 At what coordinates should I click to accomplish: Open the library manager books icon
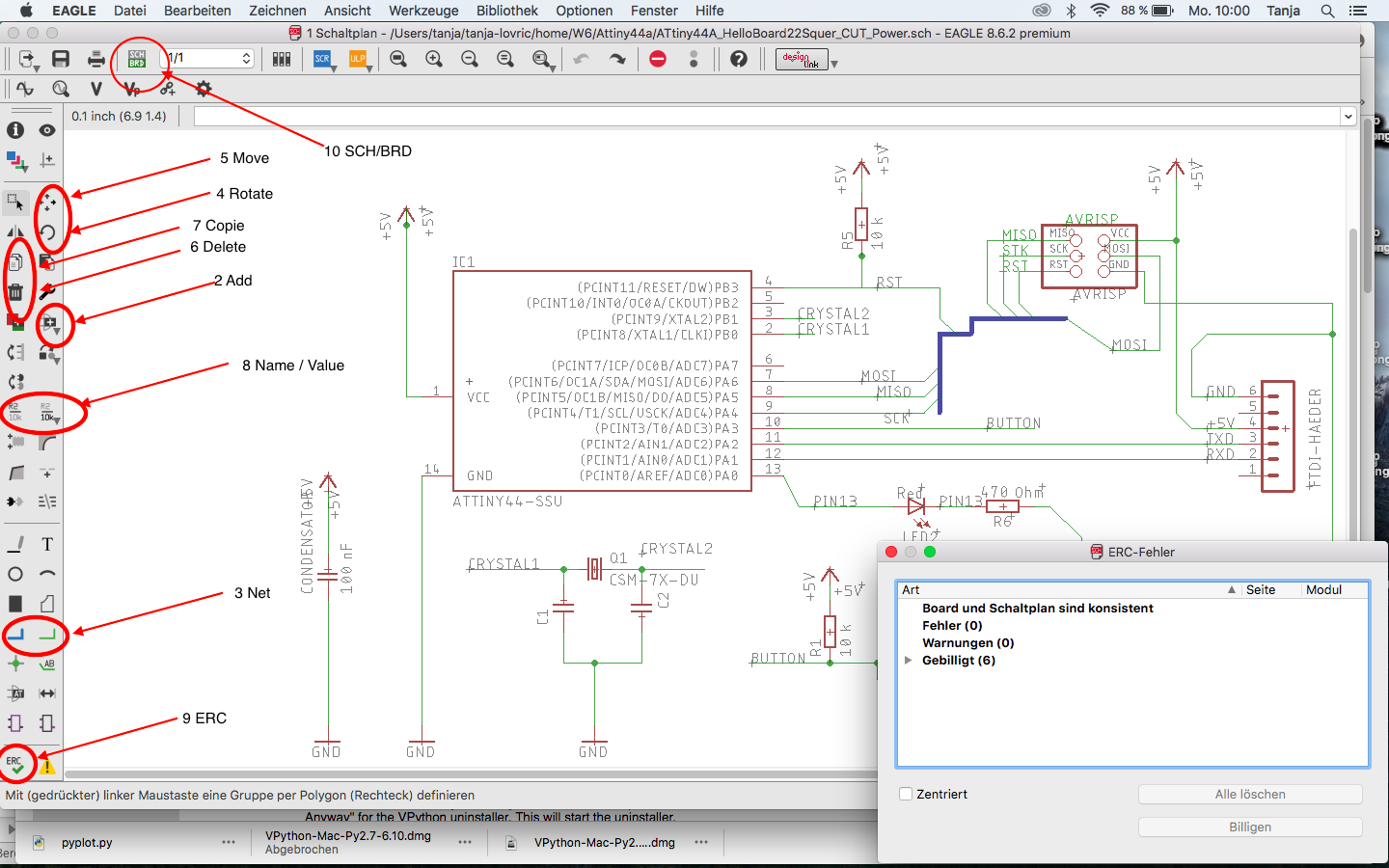click(282, 59)
